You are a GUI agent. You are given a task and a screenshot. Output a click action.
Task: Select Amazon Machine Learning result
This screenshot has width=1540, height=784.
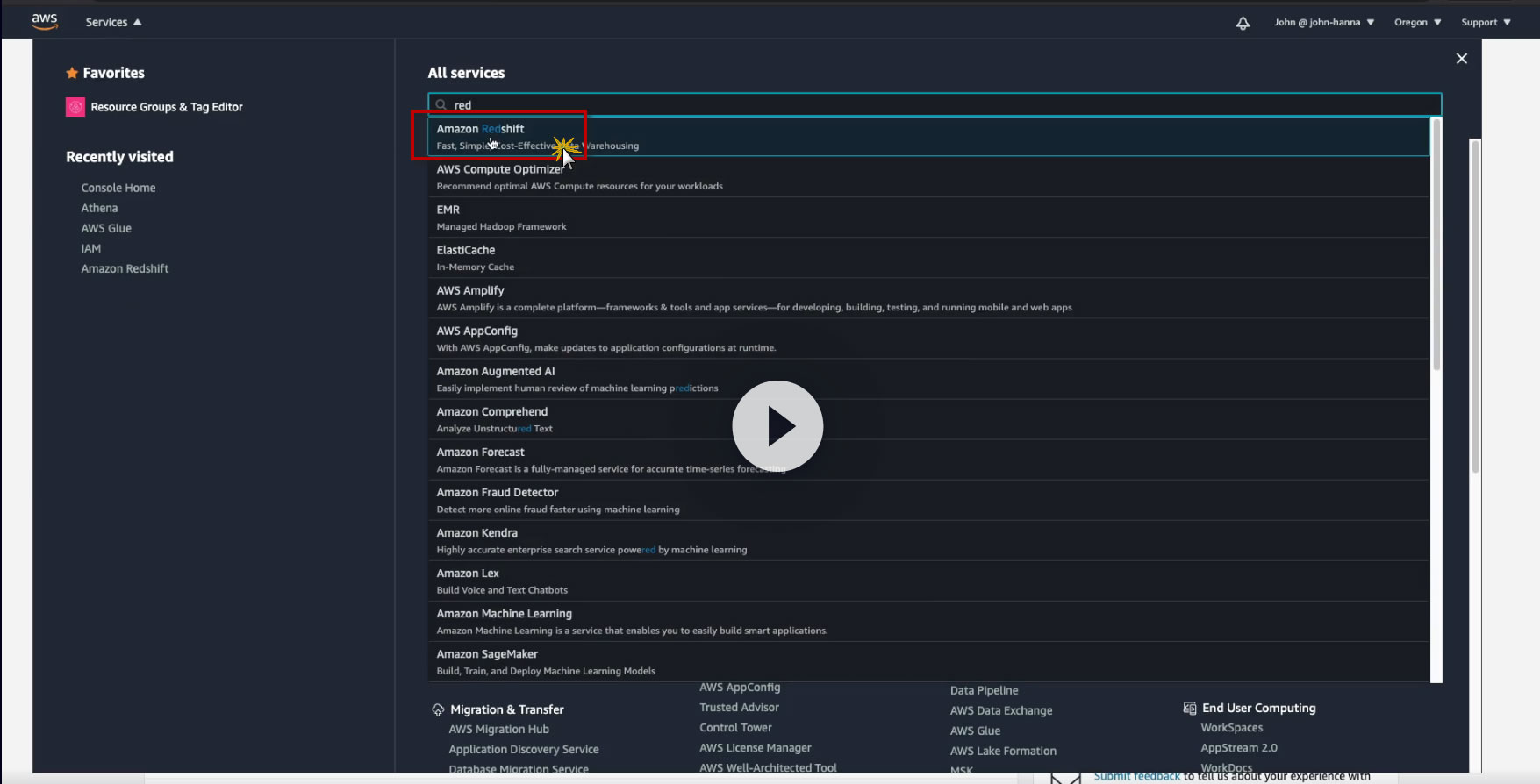[x=928, y=621]
